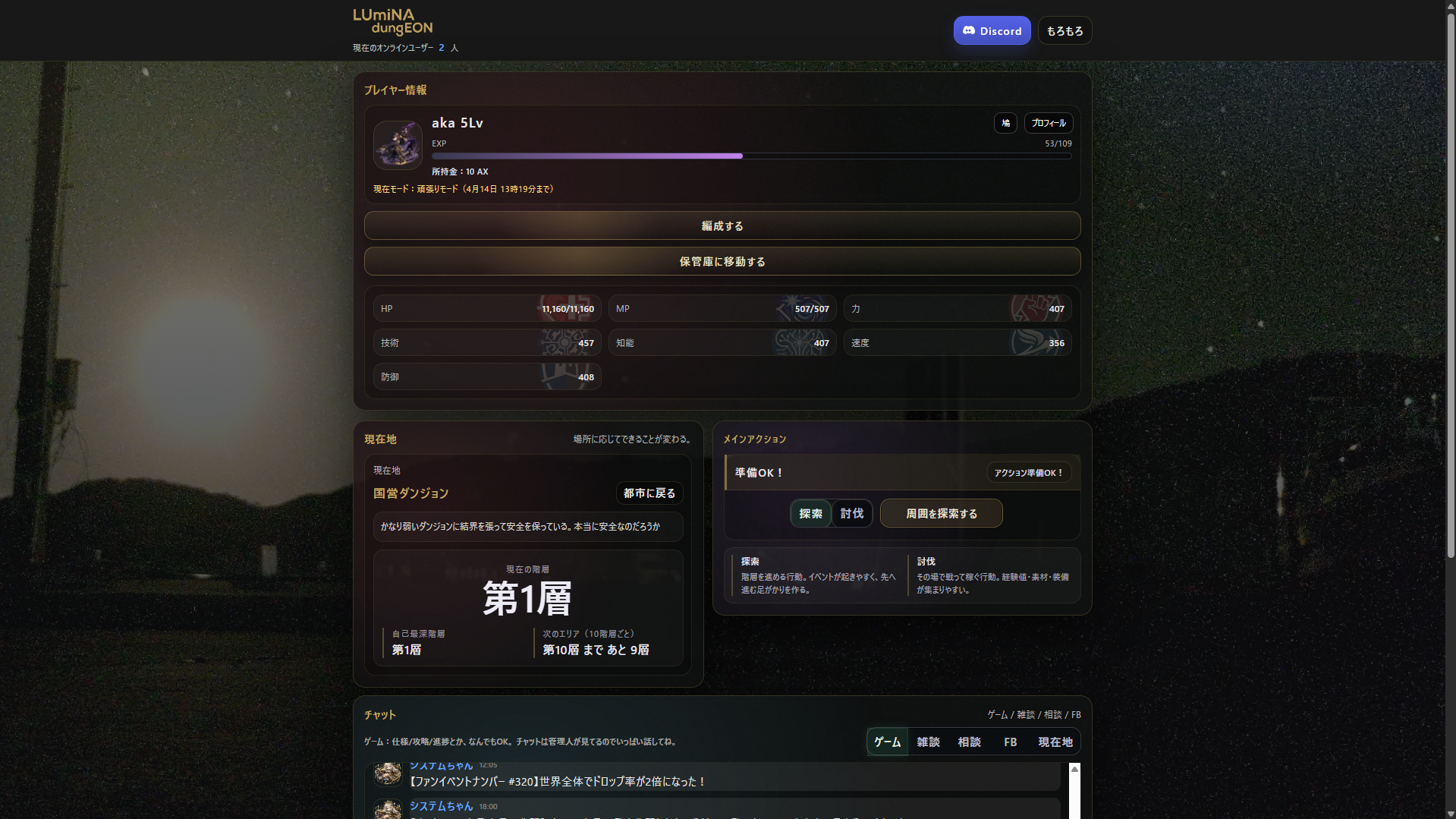Open the プロフィール button
Image resolution: width=1456 pixels, height=819 pixels.
pyautogui.click(x=1049, y=123)
